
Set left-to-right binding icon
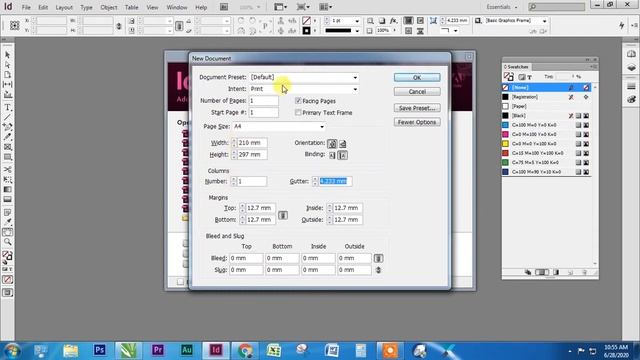point(332,155)
